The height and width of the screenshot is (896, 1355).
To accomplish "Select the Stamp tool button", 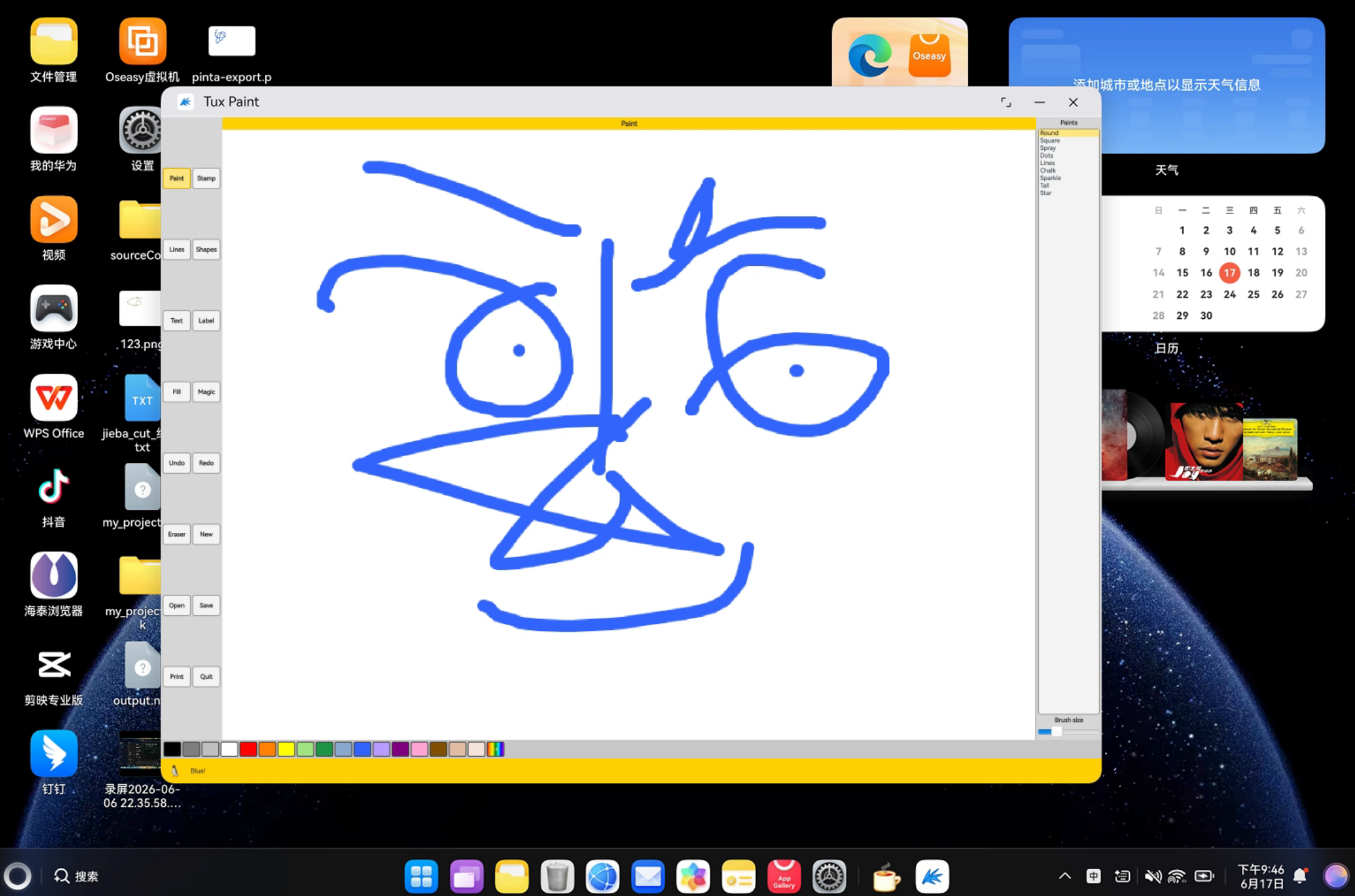I will [206, 178].
